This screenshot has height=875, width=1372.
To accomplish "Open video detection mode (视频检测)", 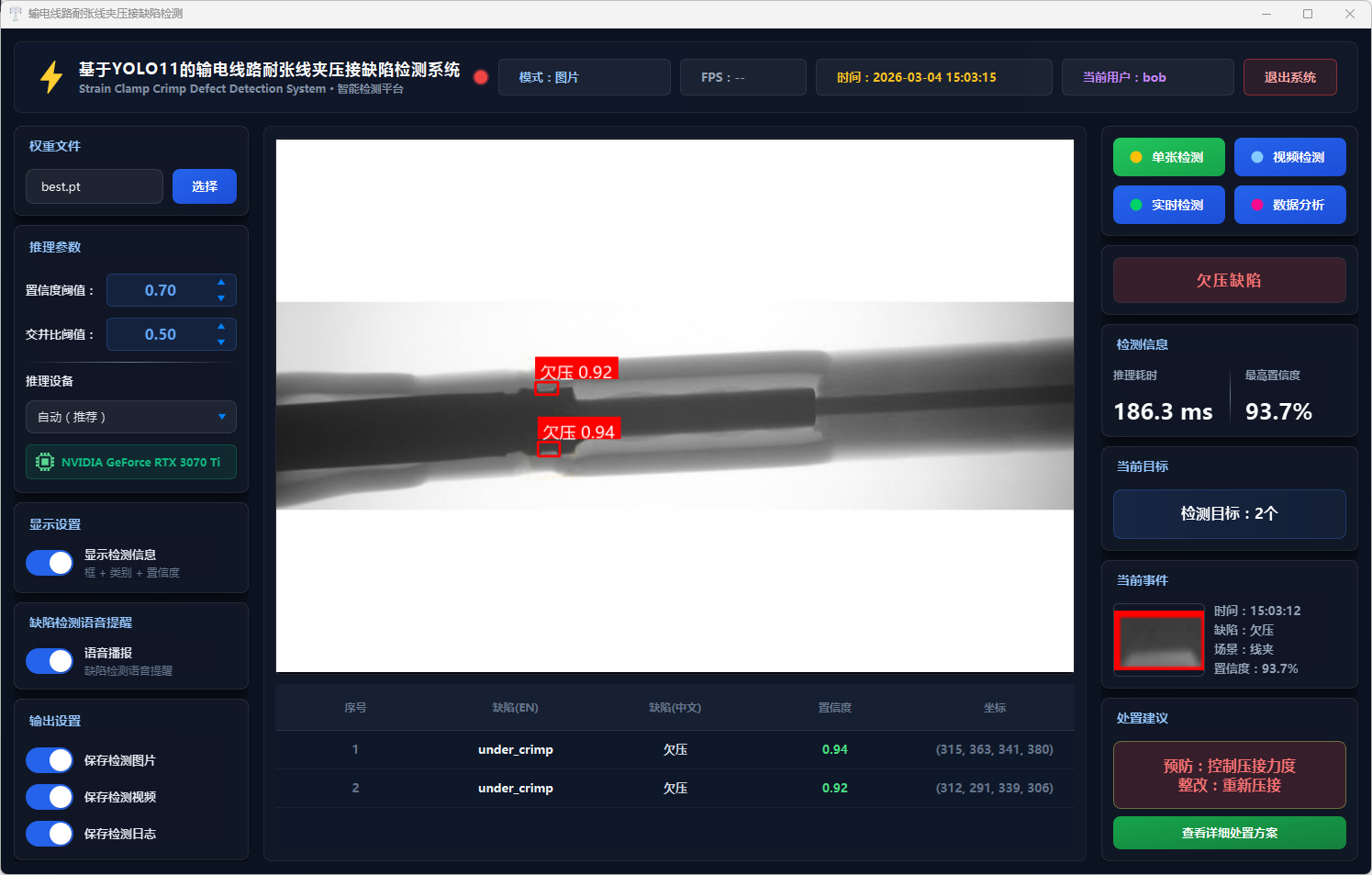I will point(1289,157).
